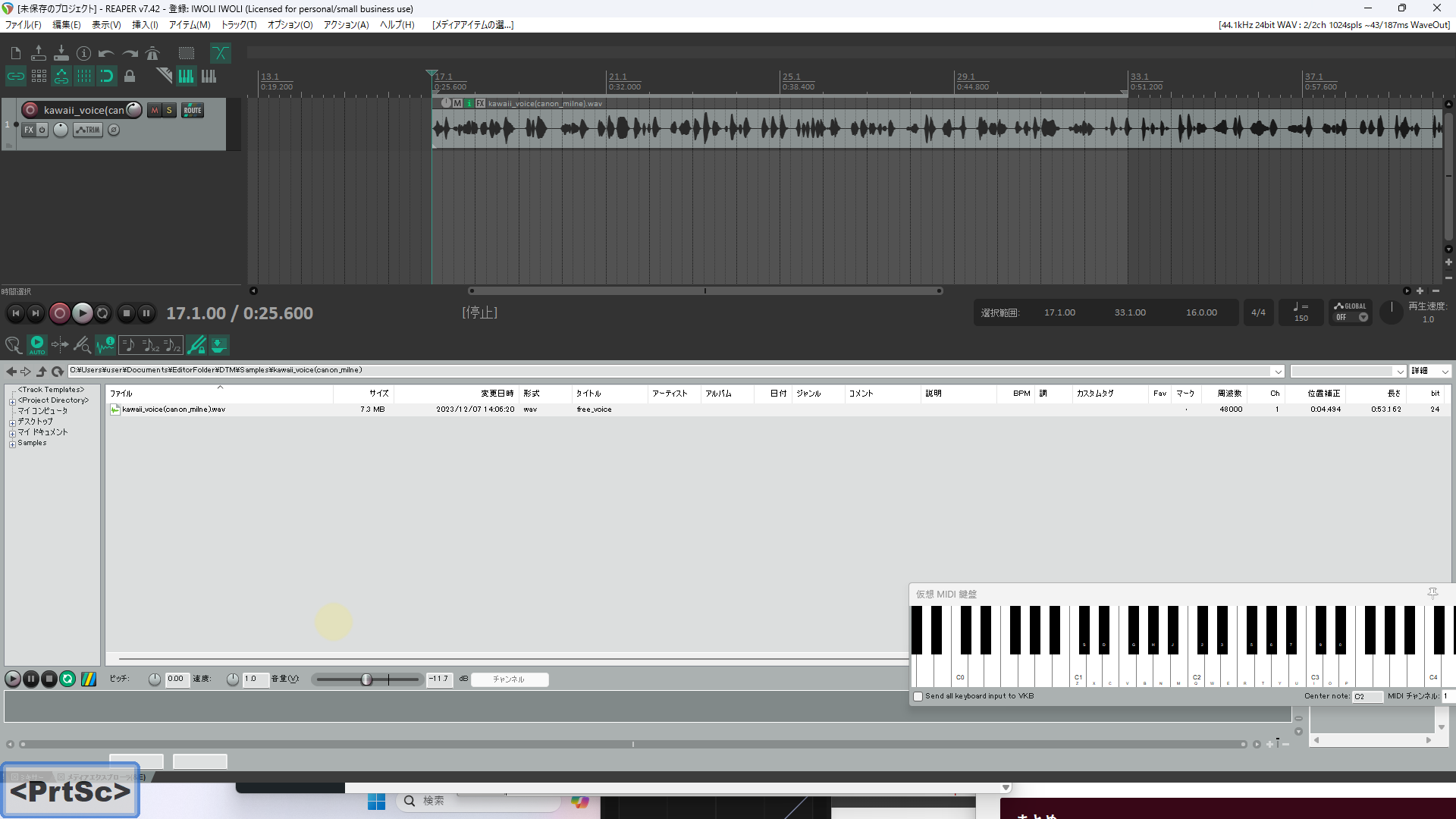Open the オプション(O) menu
Screen dimensions: 1456x819
290,25
